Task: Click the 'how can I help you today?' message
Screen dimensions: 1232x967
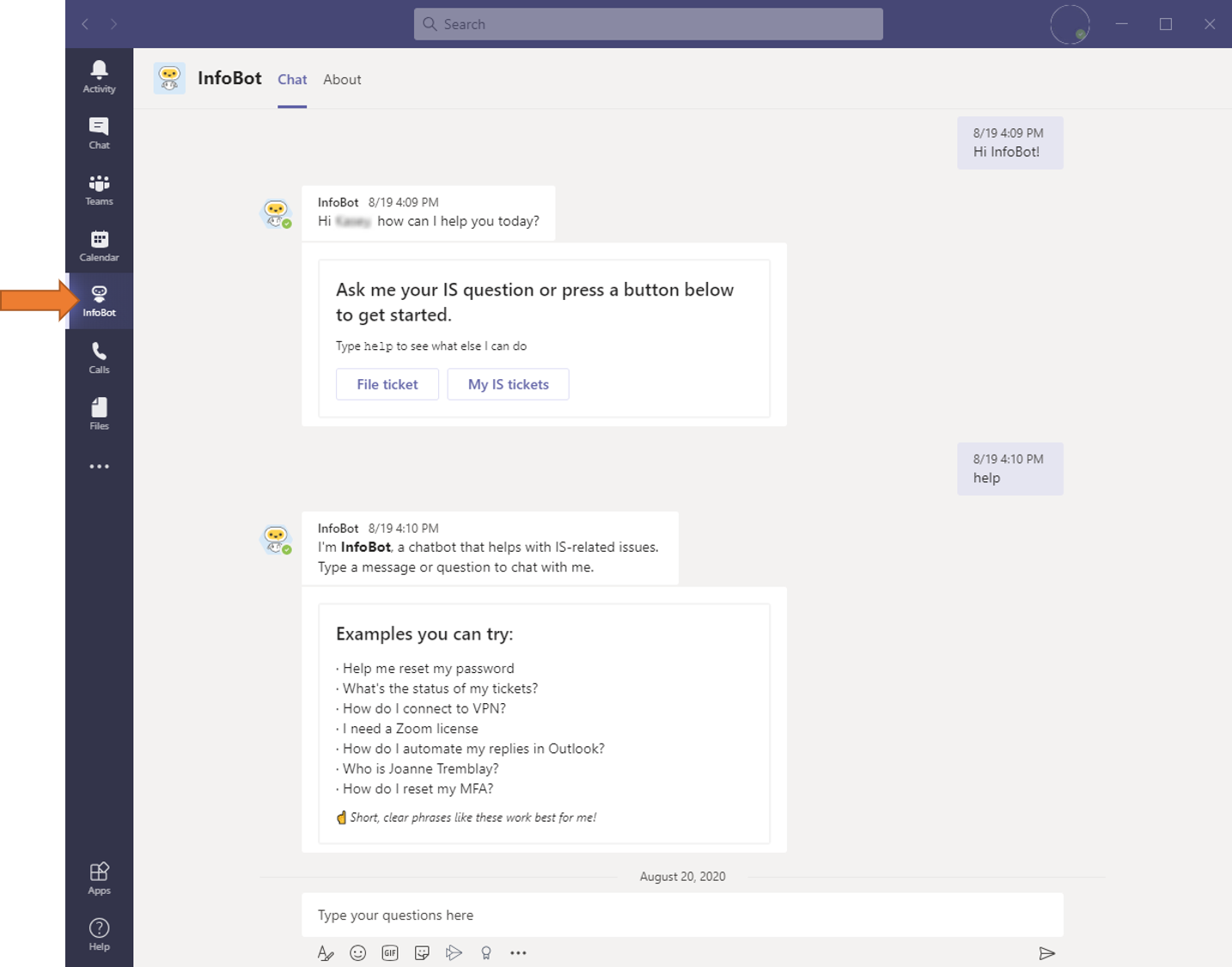Action: pos(429,212)
